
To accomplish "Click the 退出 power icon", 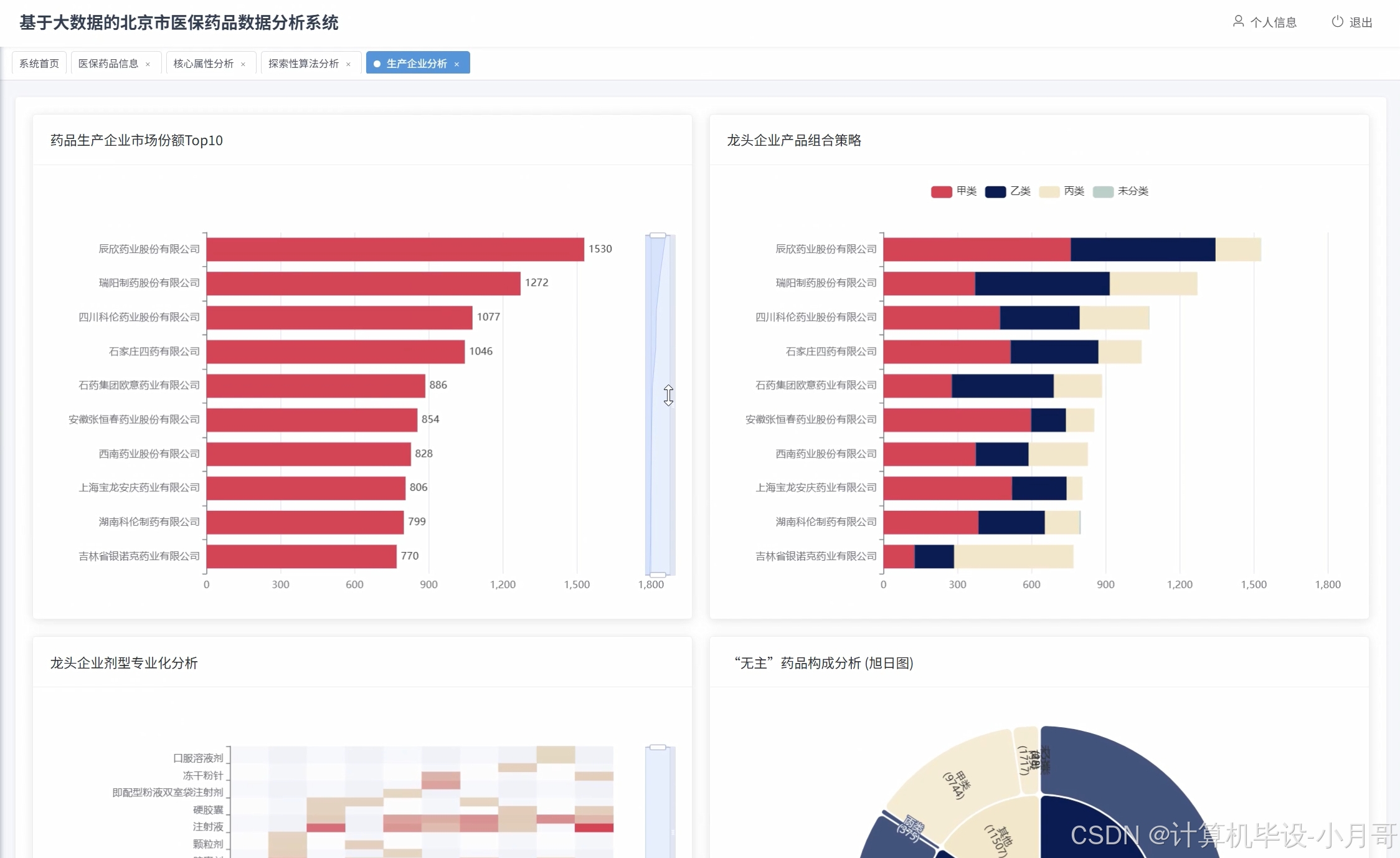I will click(1337, 22).
